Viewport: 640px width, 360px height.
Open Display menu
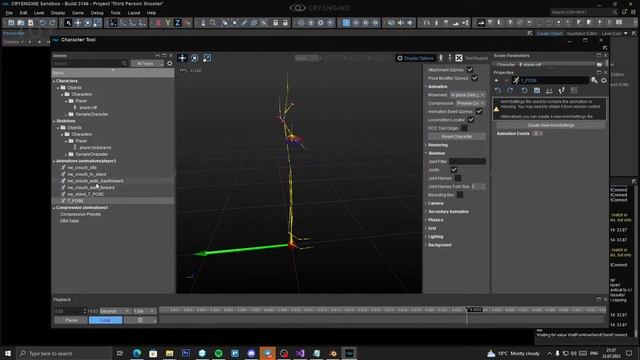click(x=58, y=13)
